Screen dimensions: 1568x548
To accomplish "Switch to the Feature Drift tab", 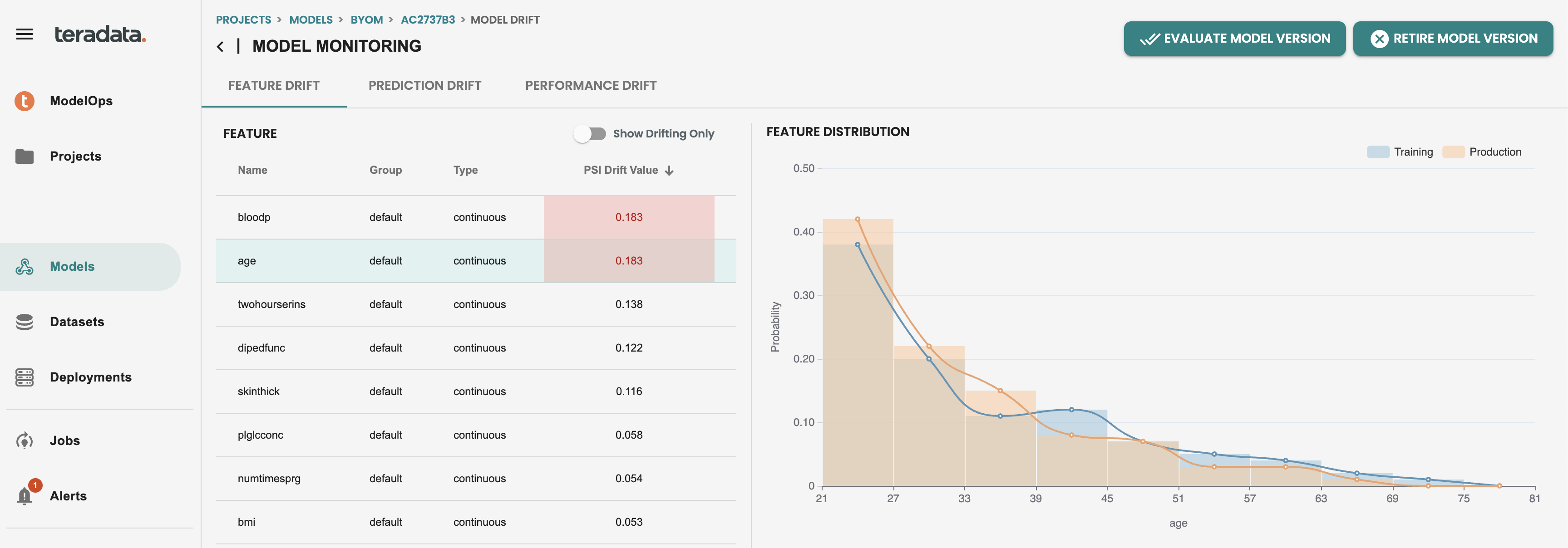I will point(274,86).
